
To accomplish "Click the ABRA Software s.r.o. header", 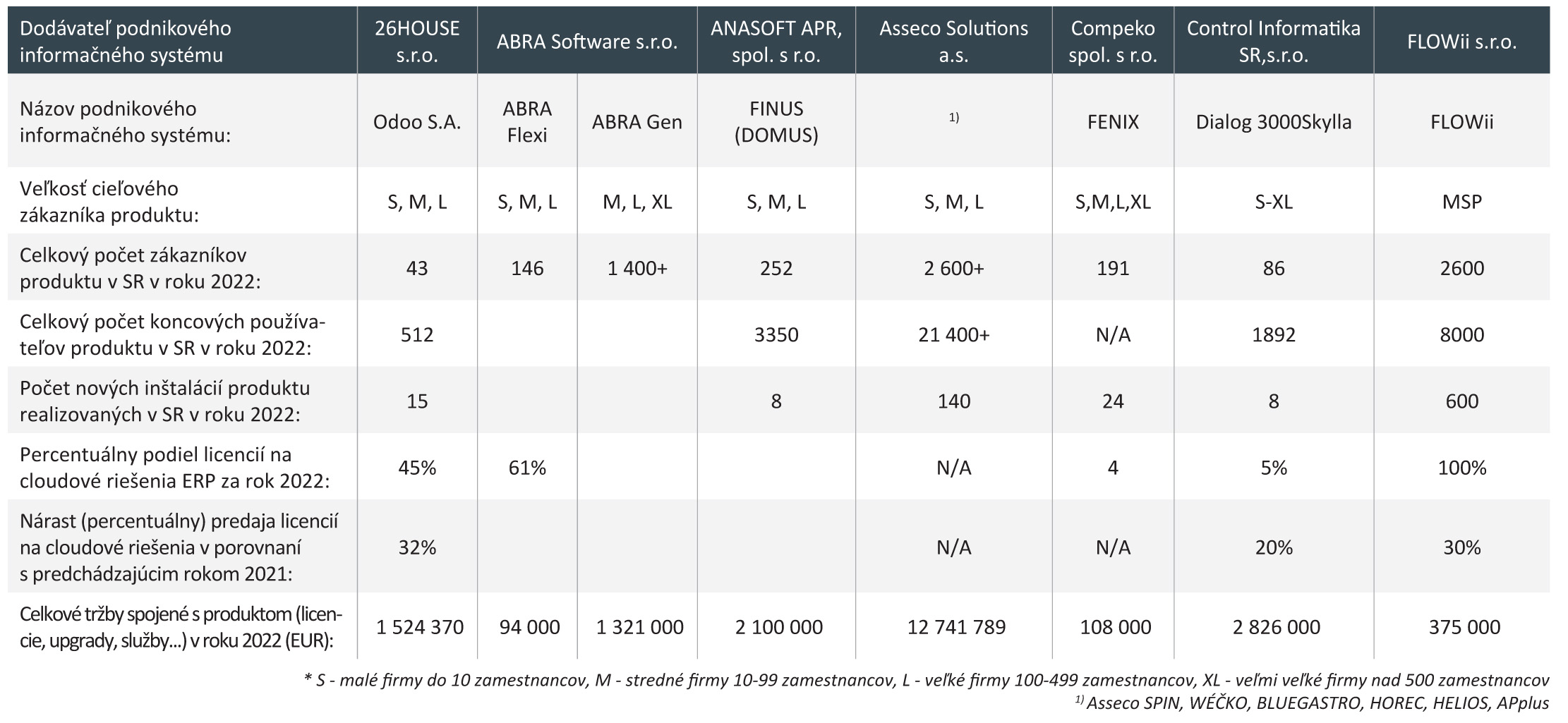I will pos(586,42).
